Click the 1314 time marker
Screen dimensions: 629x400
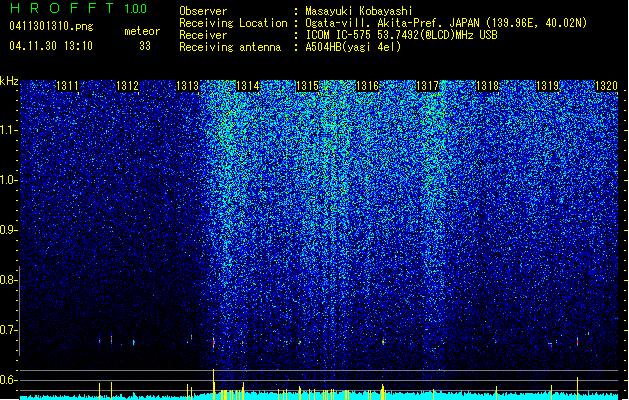pyautogui.click(x=248, y=86)
